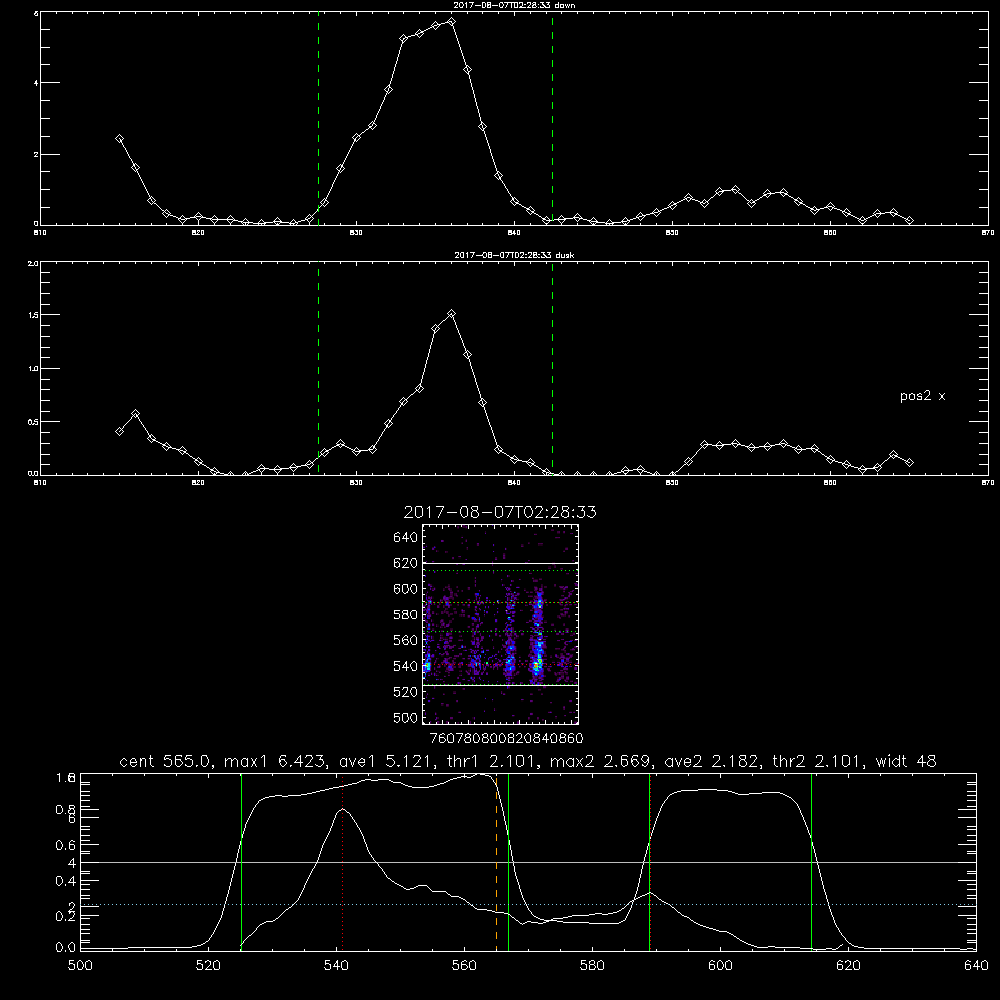Click the '600' x-axis label of bottom plot
This screenshot has height=1000, width=1000.
point(720,966)
